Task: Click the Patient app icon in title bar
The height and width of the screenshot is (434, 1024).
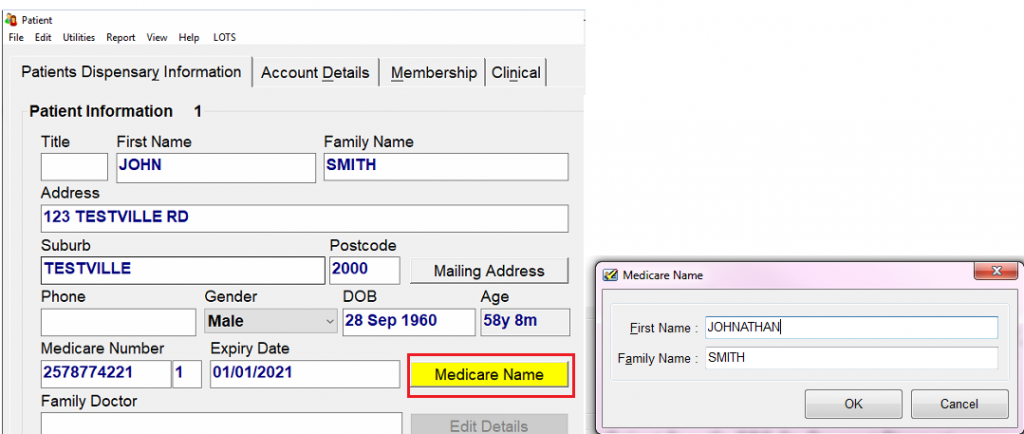Action: coord(11,19)
